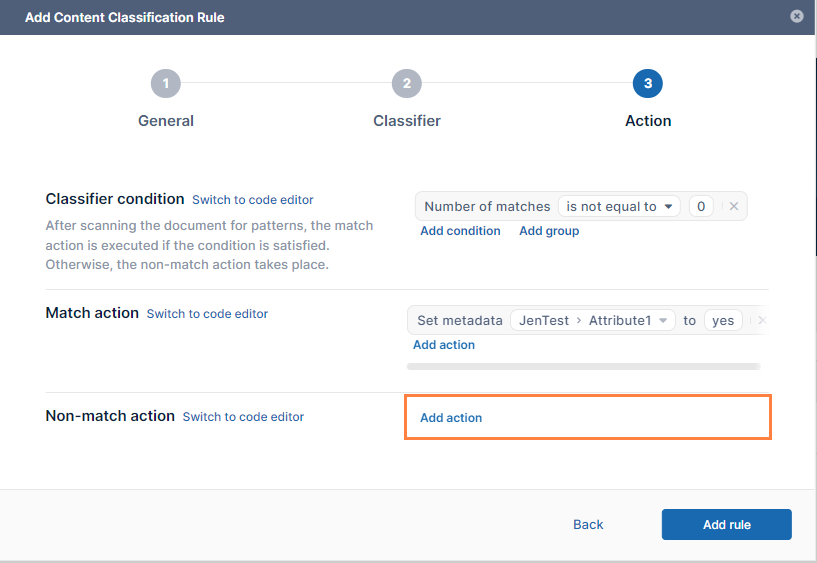
Task: Remove the Set metadata match action
Action: click(760, 321)
